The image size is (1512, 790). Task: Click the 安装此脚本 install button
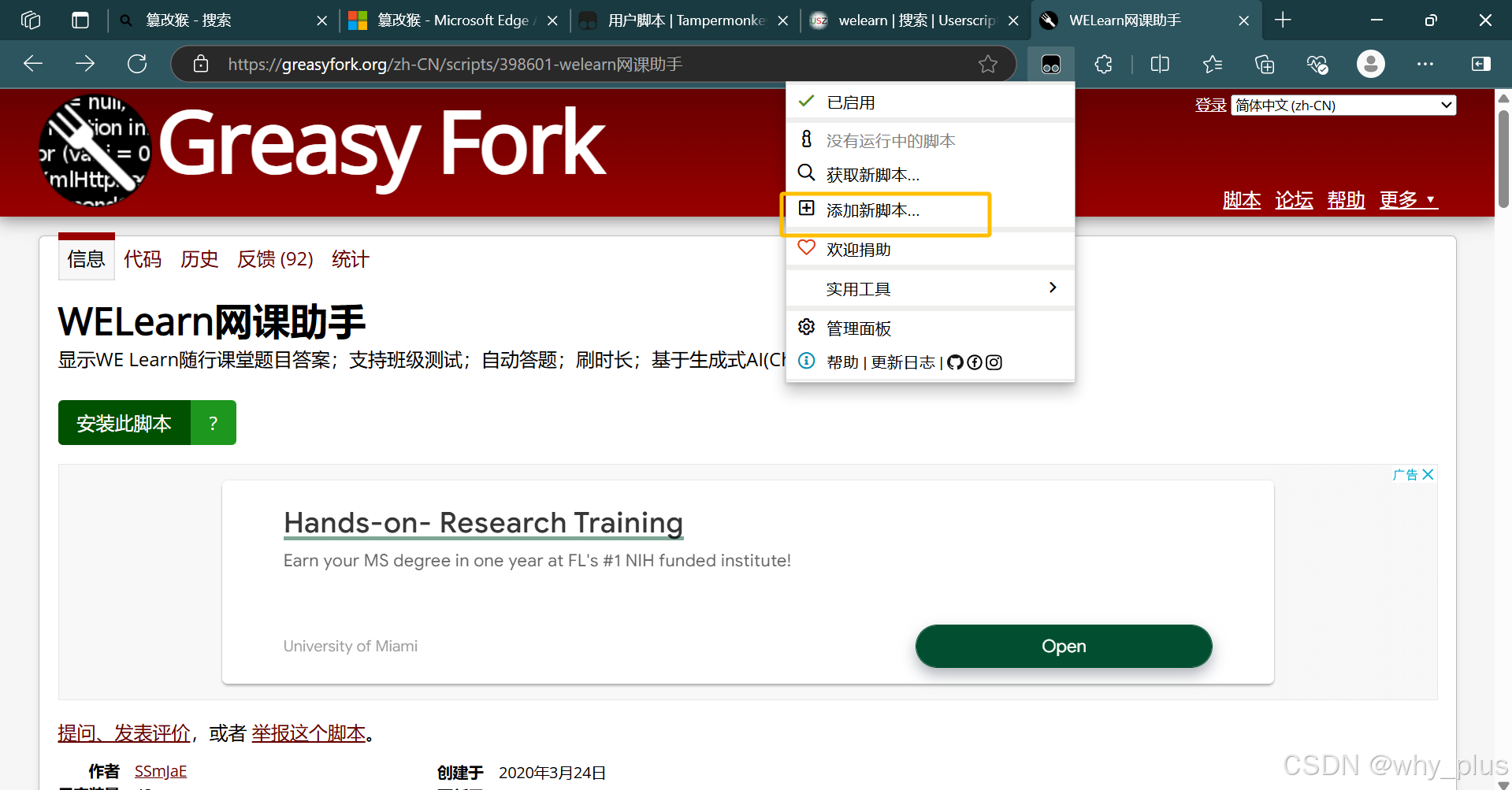coord(124,423)
